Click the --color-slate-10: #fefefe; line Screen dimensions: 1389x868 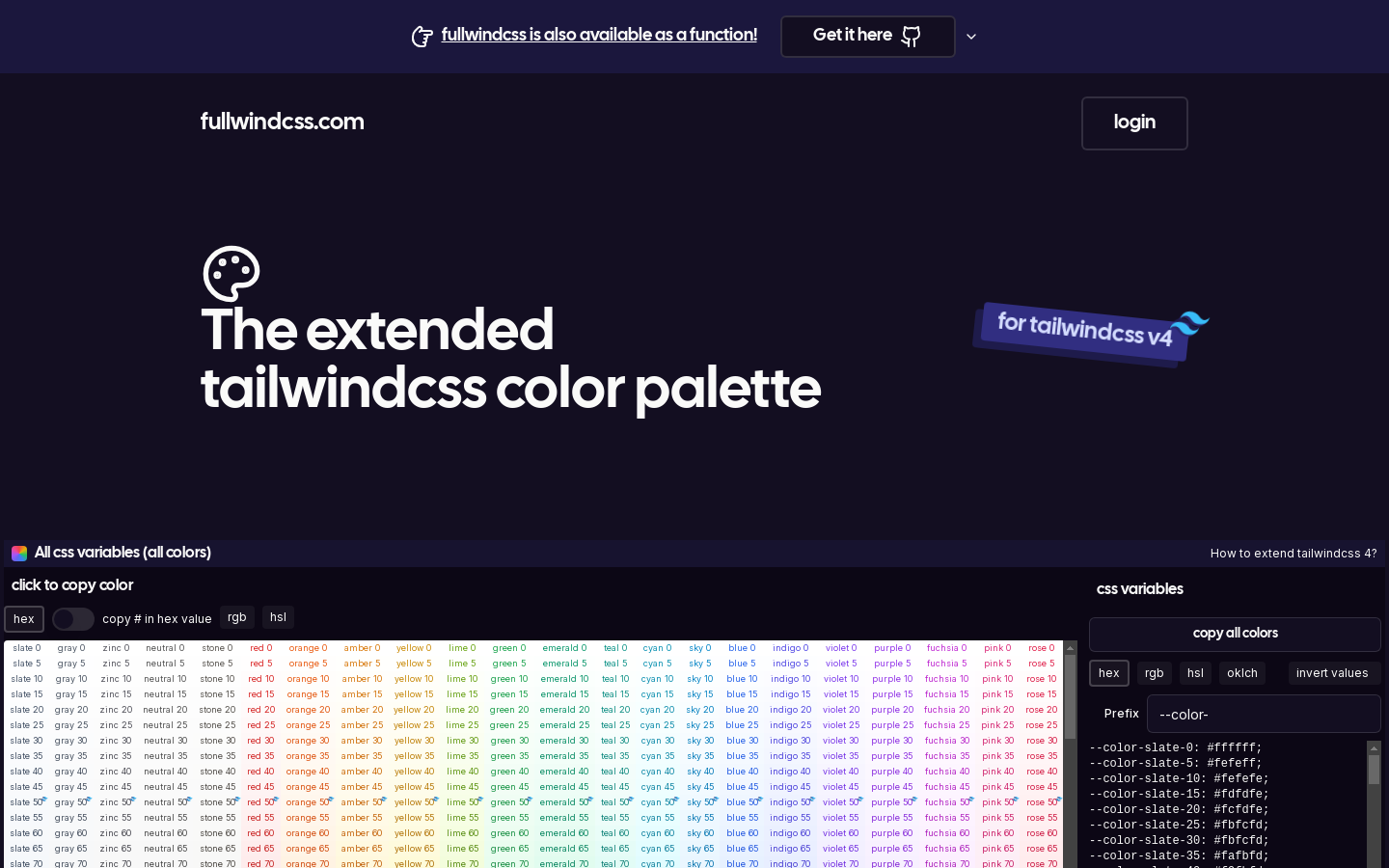pos(1179,778)
